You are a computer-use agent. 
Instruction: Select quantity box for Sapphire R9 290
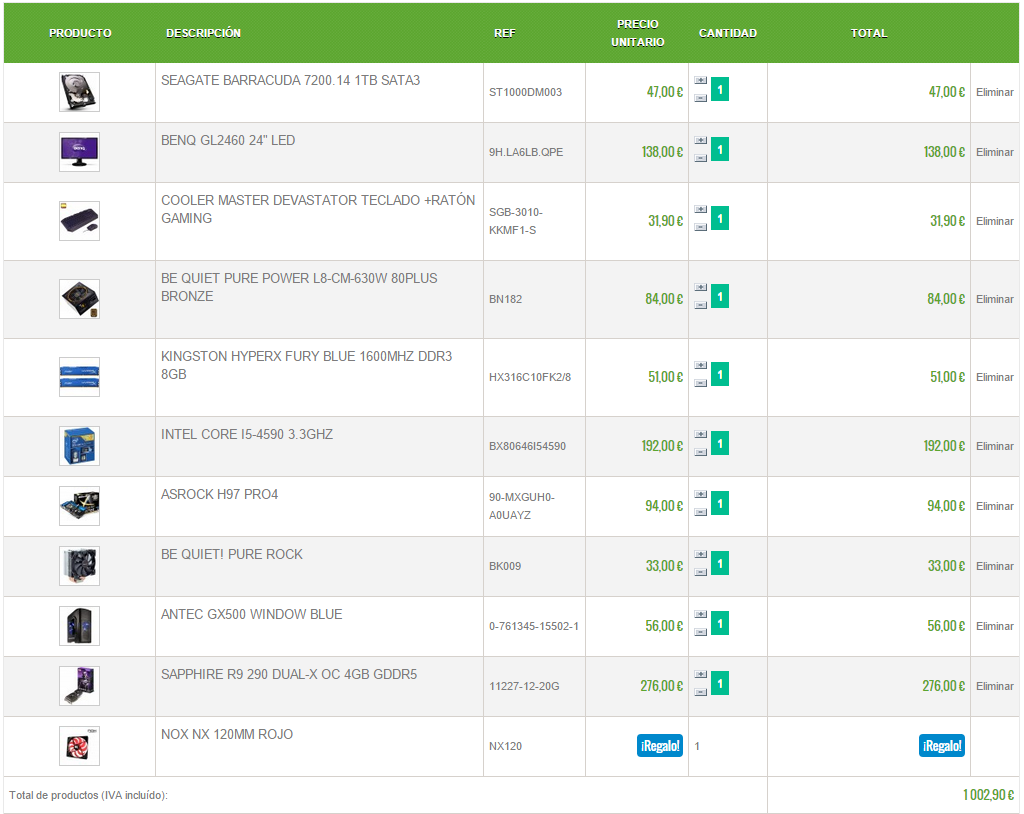point(720,683)
